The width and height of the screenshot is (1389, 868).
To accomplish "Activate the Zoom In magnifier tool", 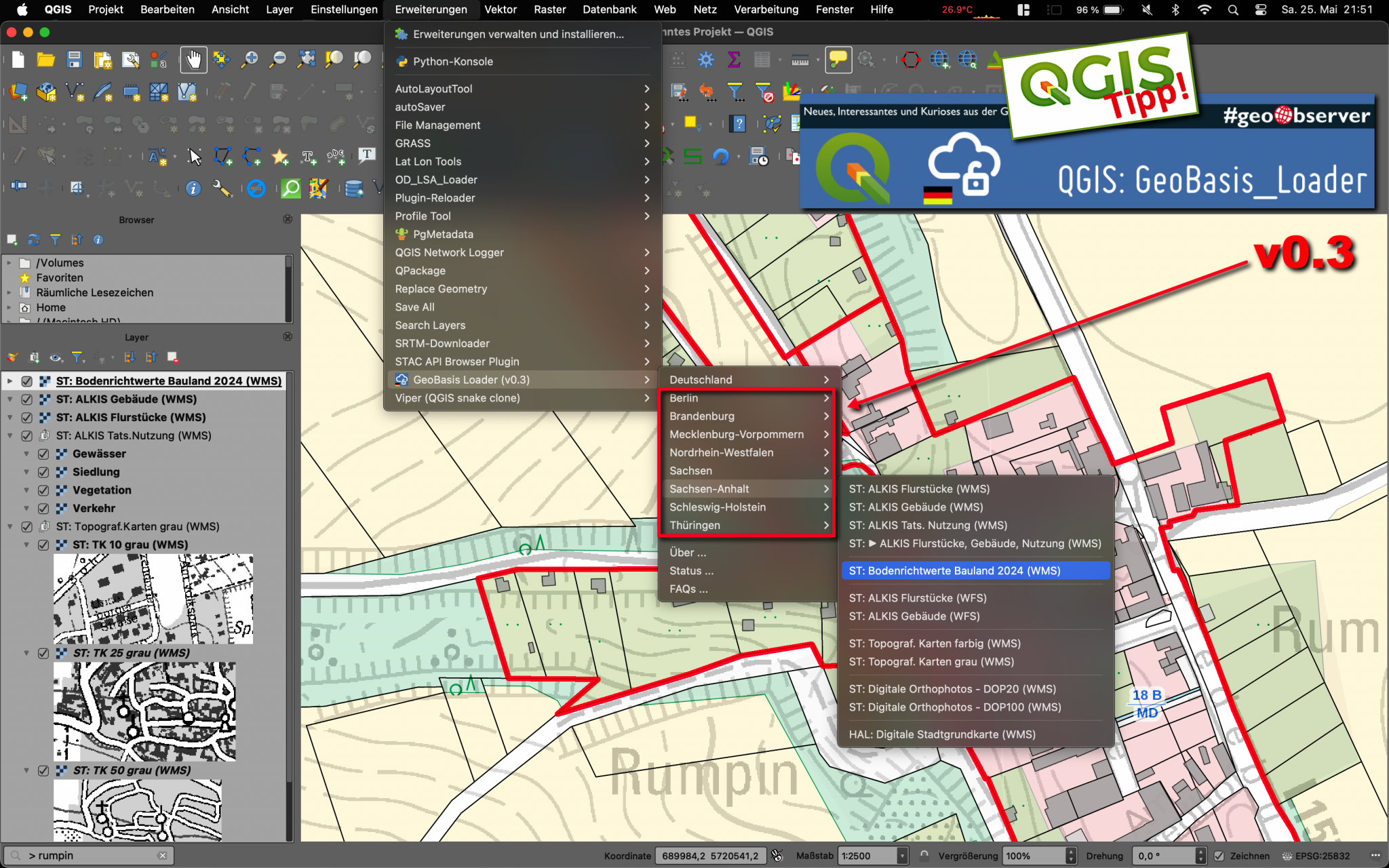I will pos(250,60).
